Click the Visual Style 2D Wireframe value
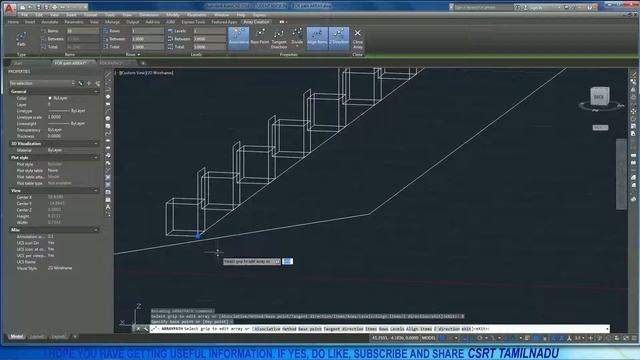 point(60,268)
